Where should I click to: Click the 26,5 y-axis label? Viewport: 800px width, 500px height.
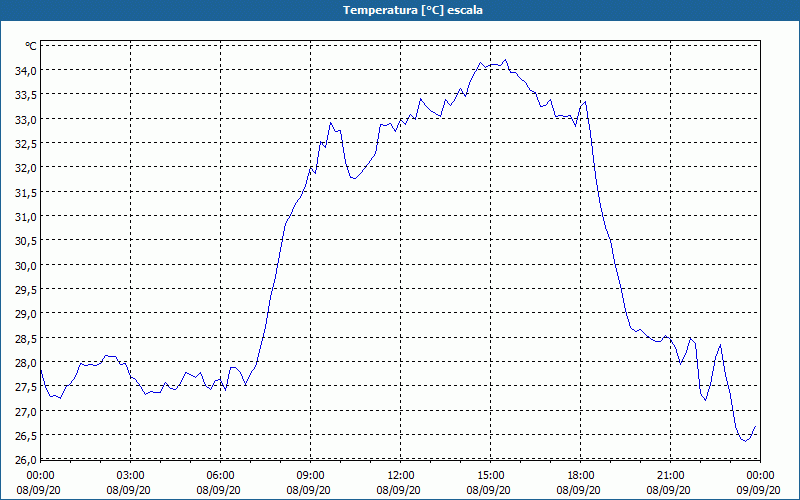[26, 436]
